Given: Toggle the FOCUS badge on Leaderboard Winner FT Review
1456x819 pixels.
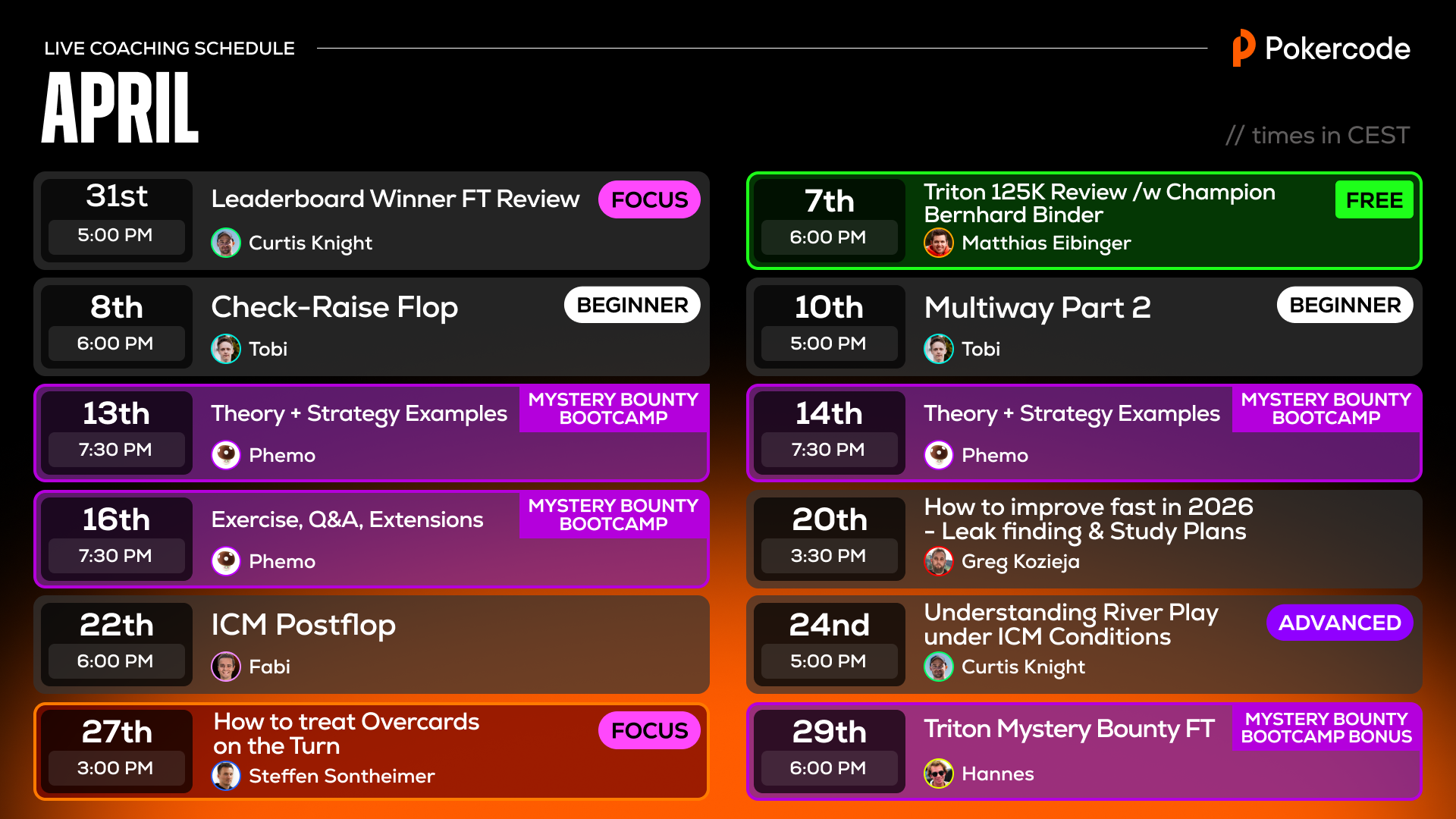Looking at the screenshot, I should coord(648,199).
